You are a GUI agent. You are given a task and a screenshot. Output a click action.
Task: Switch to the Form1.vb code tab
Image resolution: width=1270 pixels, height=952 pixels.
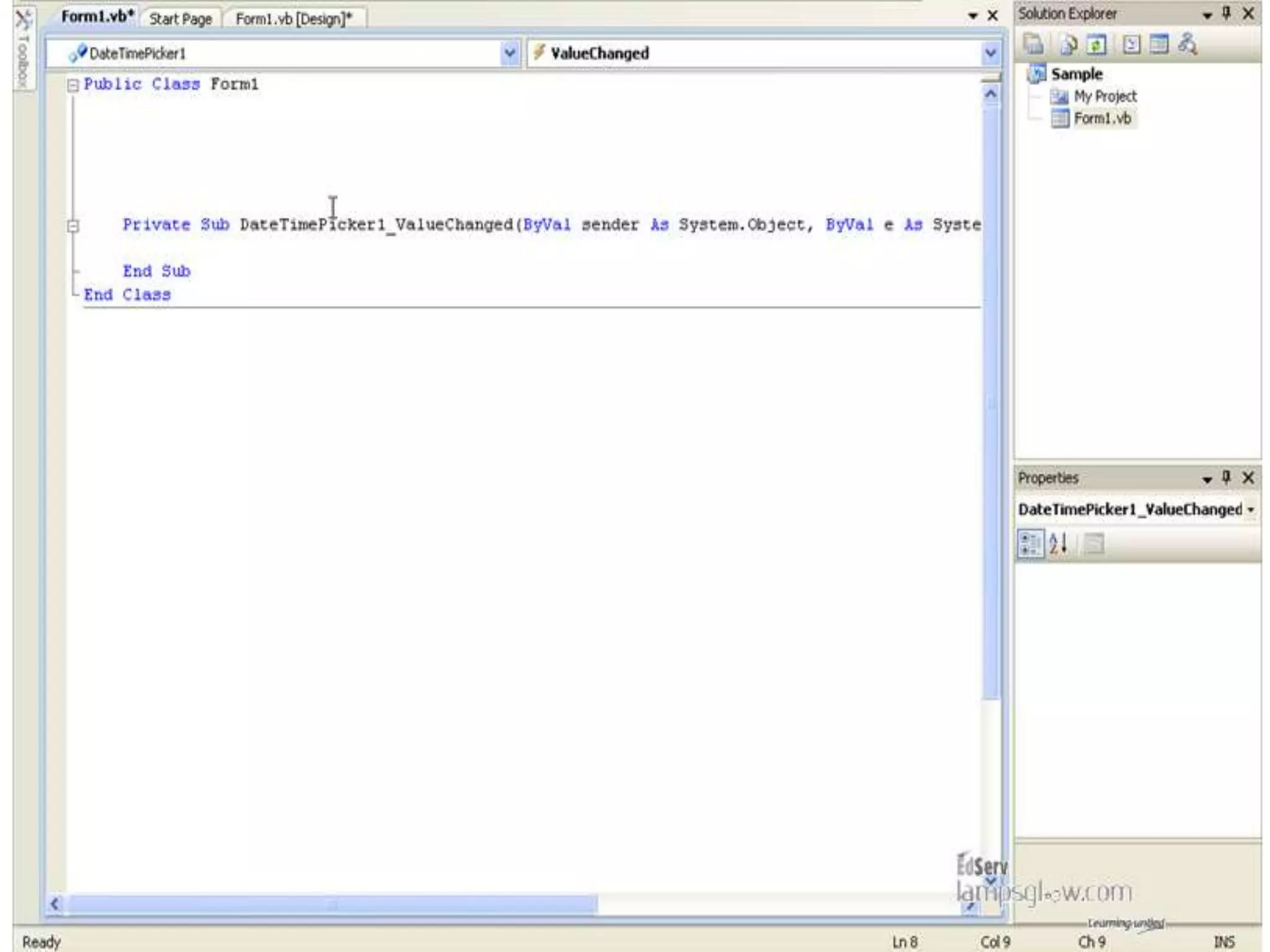point(97,17)
